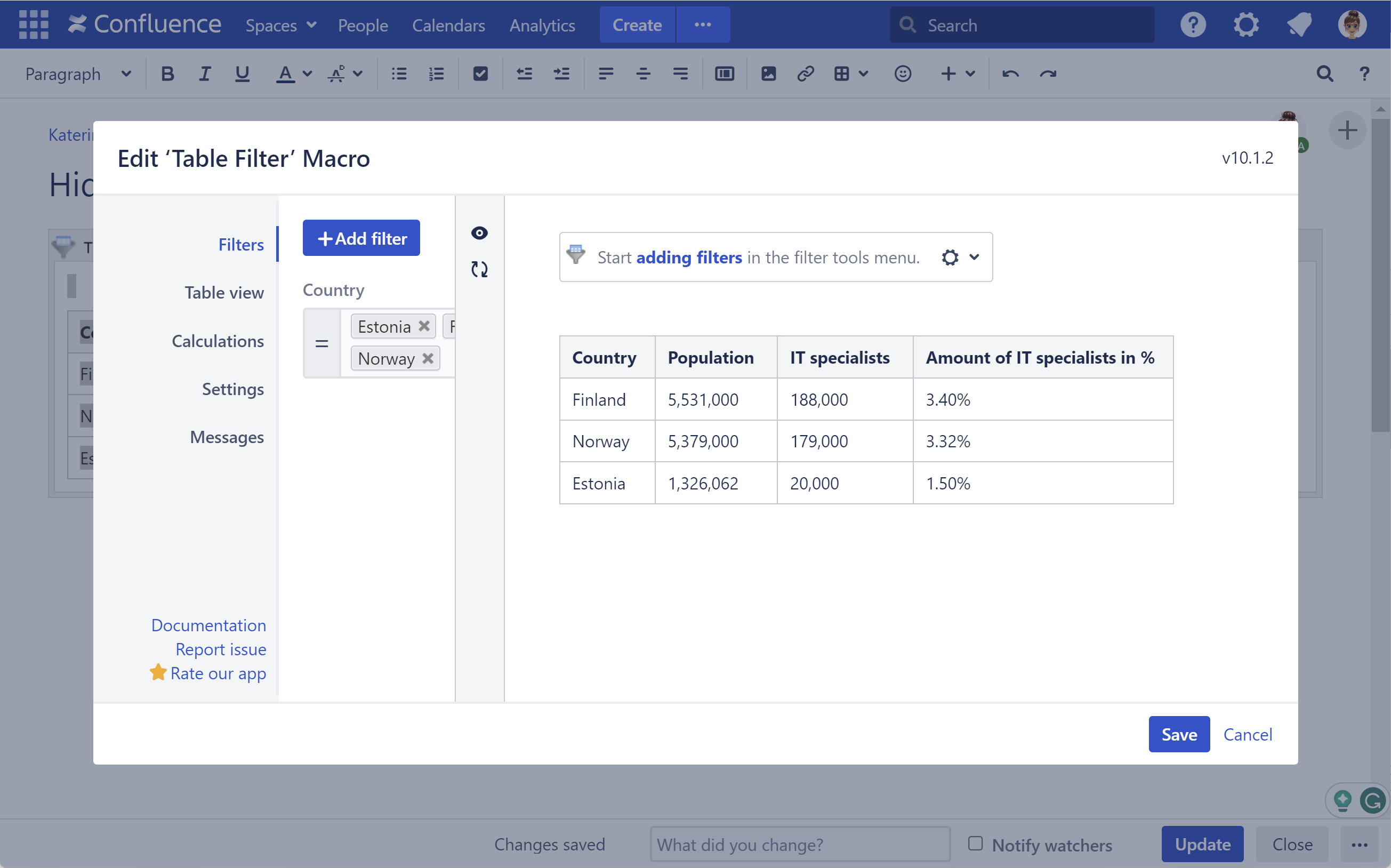This screenshot has height=868, width=1391.
Task: Open the Calculations tab
Action: click(x=218, y=341)
